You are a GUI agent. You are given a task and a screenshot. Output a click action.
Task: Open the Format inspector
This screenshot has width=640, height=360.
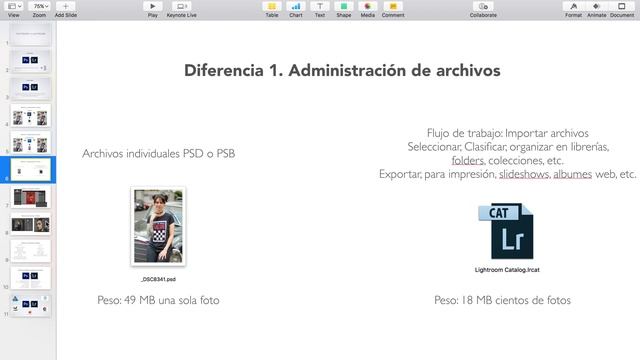(573, 7)
